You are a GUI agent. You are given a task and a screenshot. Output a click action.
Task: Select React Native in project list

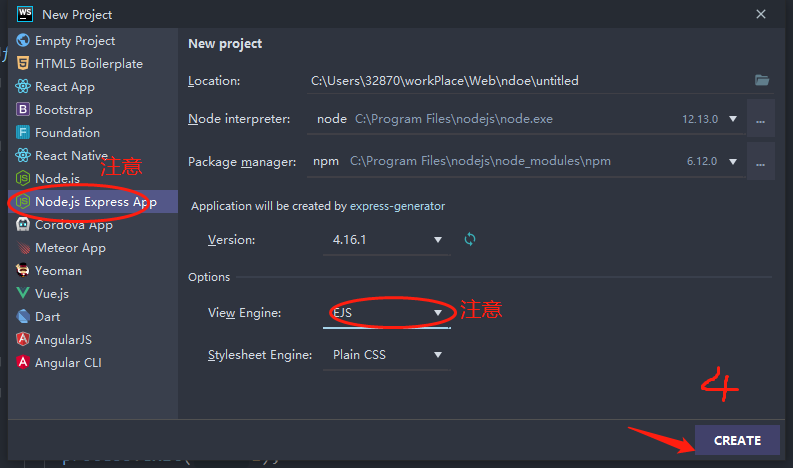tap(93, 155)
